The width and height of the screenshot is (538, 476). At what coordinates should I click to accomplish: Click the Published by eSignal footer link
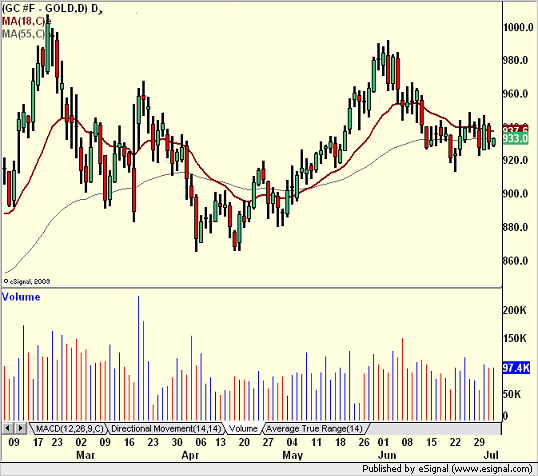447,469
